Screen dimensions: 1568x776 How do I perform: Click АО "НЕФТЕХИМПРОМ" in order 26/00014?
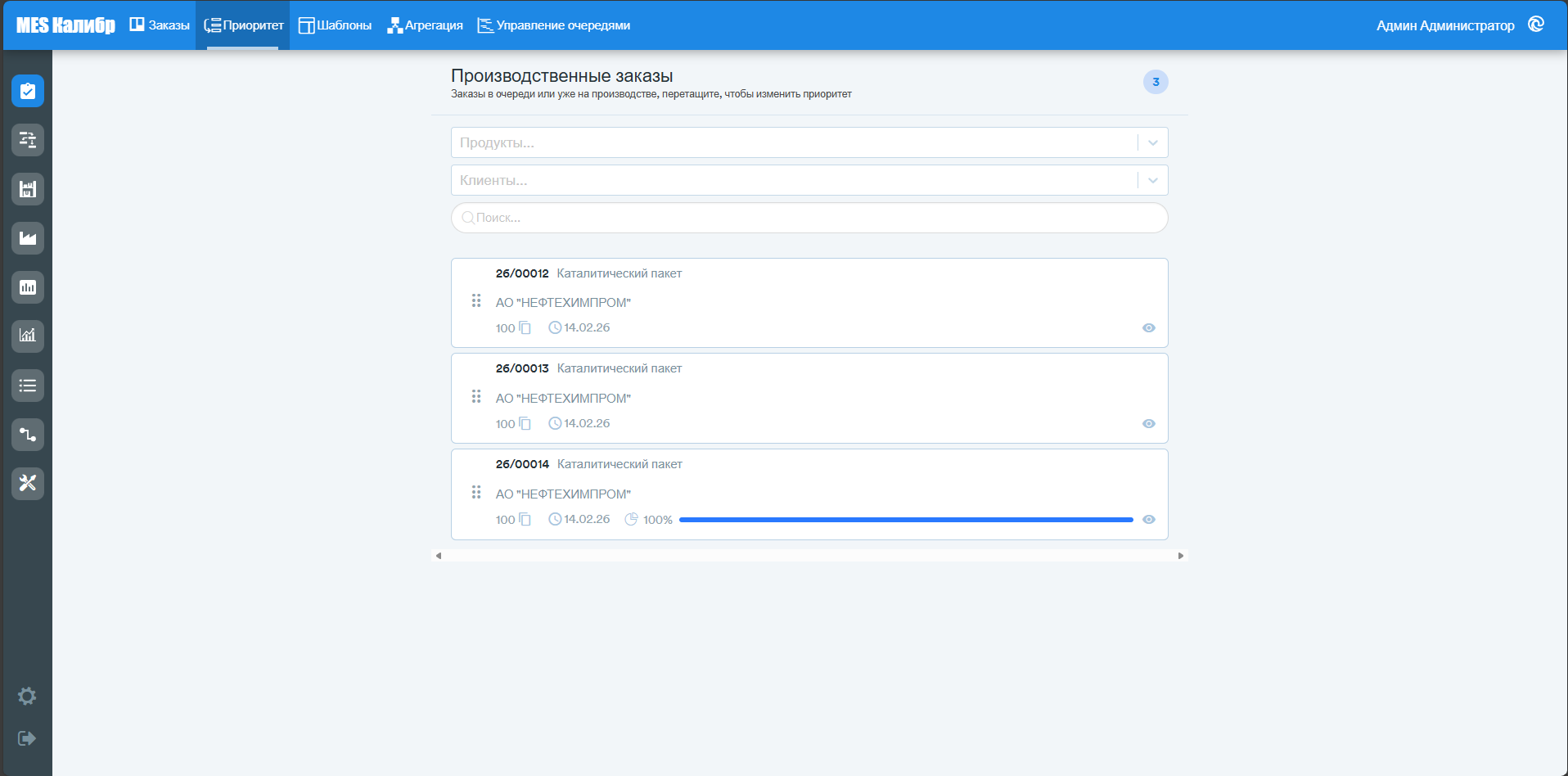coord(563,494)
